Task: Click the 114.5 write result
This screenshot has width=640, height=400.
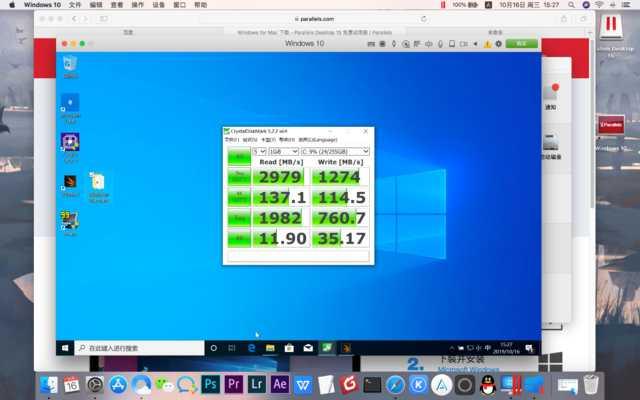Action: (x=340, y=198)
